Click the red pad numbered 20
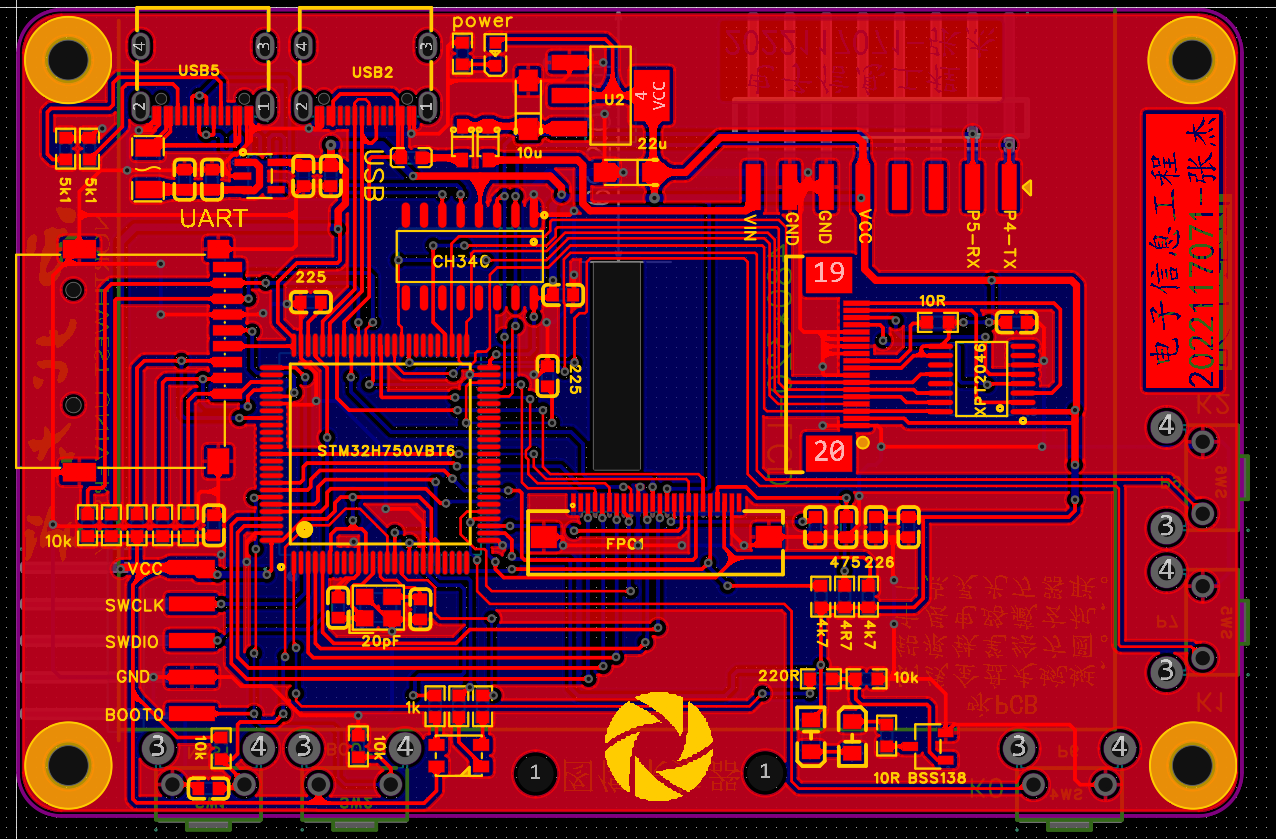This screenshot has width=1276, height=839. pos(828,452)
